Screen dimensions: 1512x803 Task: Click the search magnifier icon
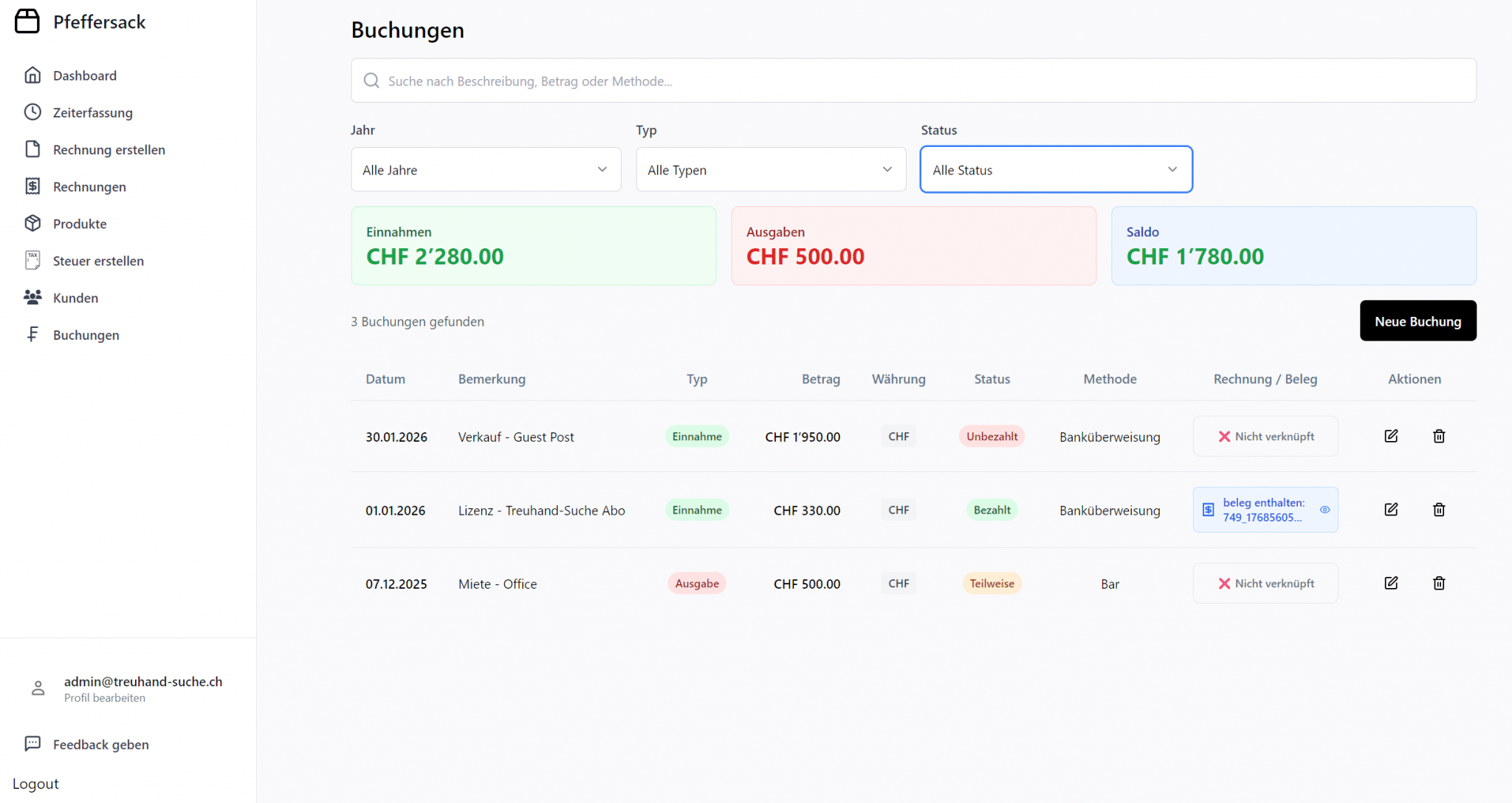[x=371, y=81]
